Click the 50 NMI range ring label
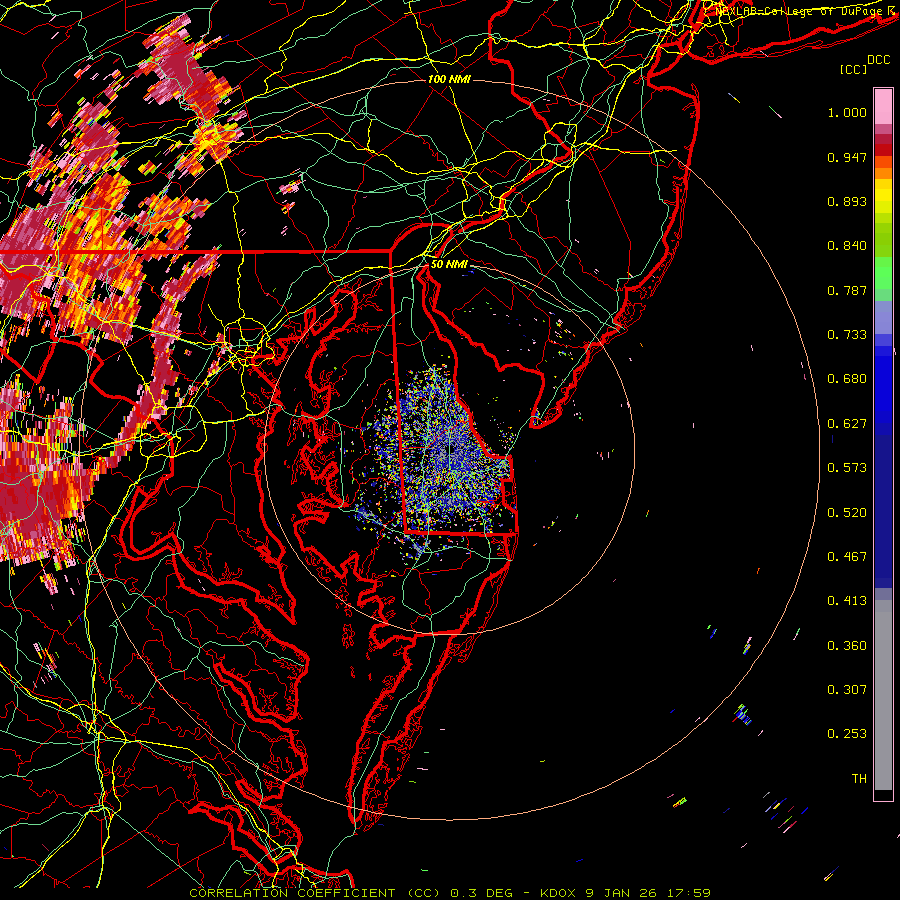900x900 pixels. click(449, 264)
